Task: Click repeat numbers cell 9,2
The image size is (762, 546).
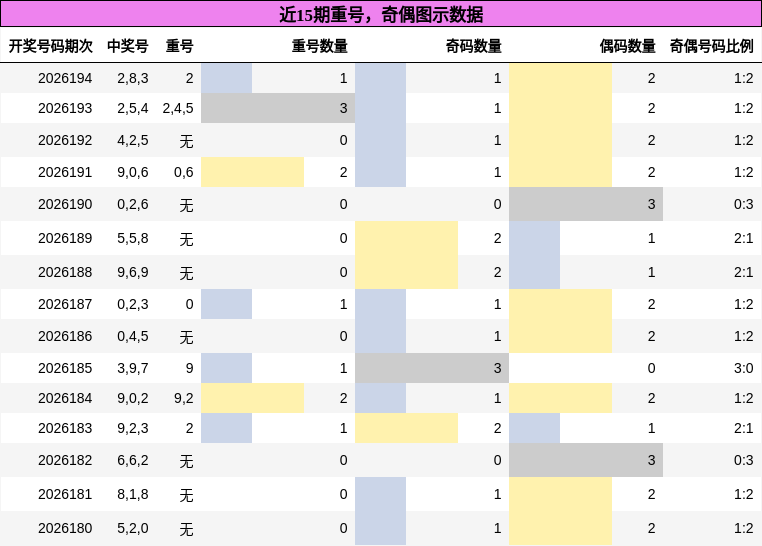Action: pyautogui.click(x=184, y=398)
